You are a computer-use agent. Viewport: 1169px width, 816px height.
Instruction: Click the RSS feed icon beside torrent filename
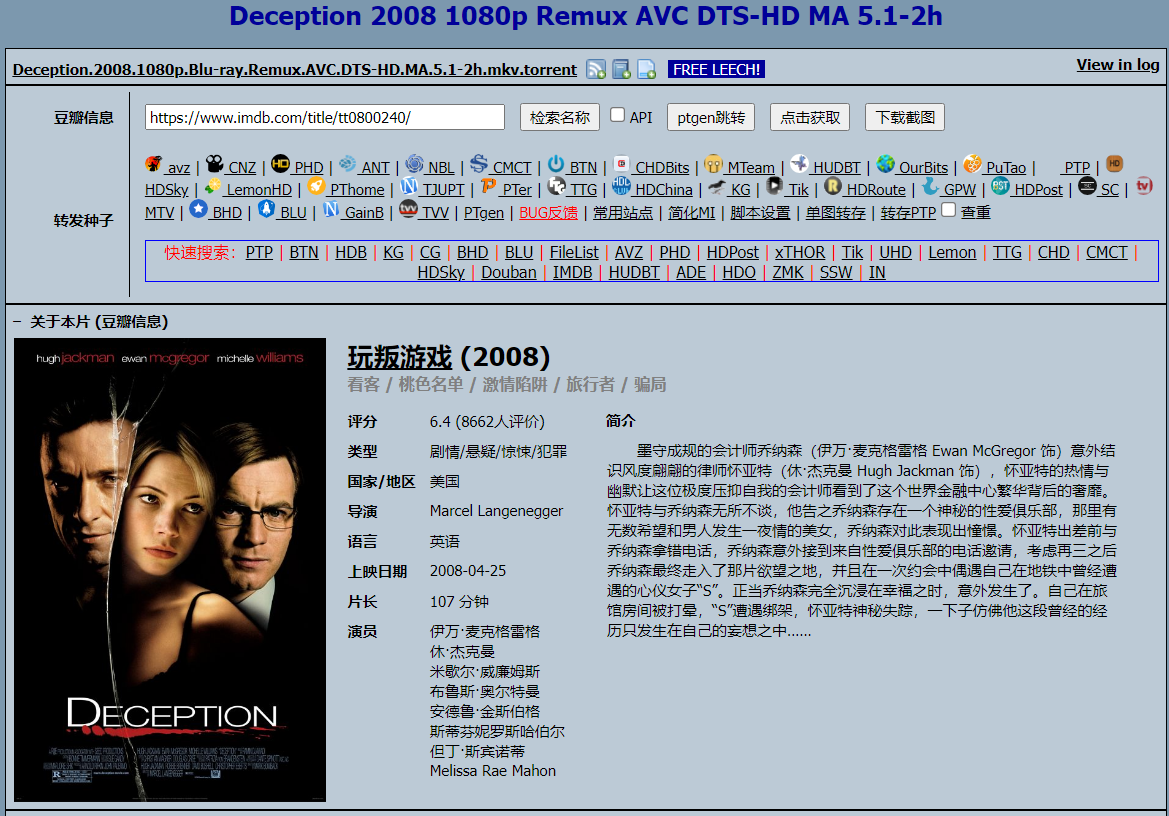pyautogui.click(x=596, y=69)
